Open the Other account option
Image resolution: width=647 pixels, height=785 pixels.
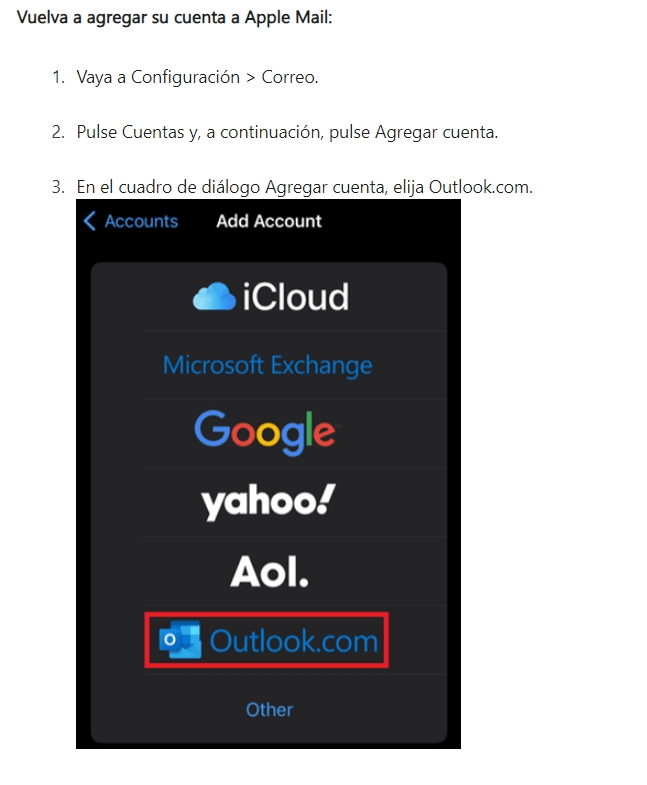(x=269, y=709)
